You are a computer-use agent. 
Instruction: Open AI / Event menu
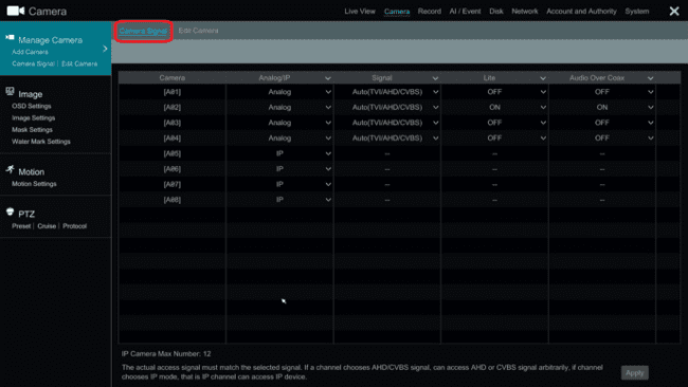465,11
